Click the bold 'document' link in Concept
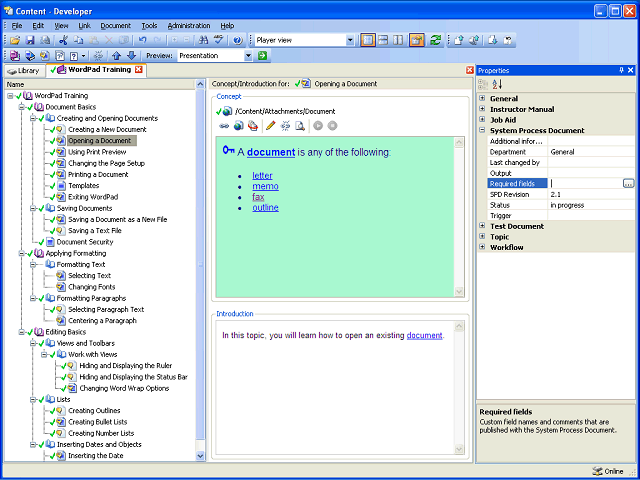 pyautogui.click(x=271, y=152)
